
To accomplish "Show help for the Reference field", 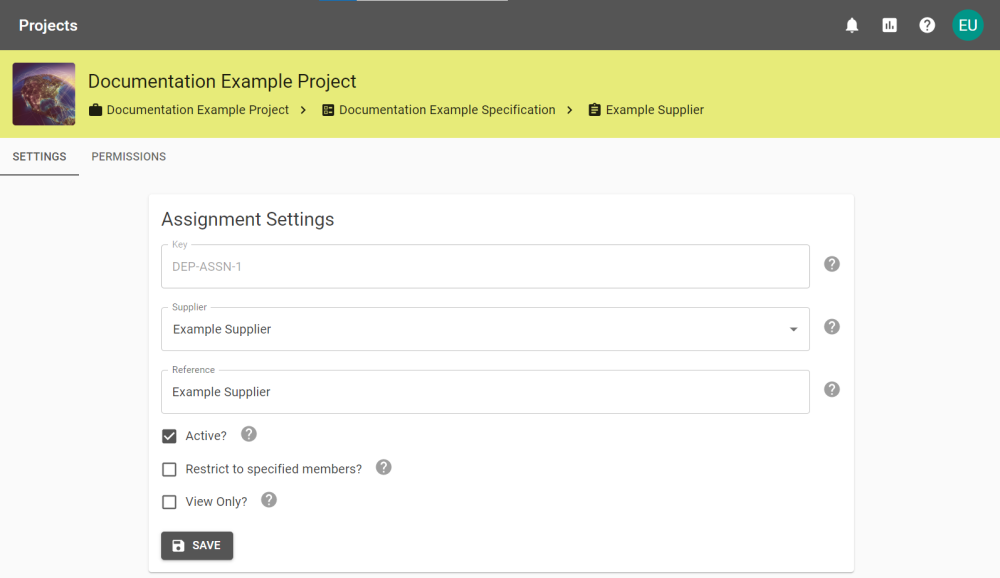I will (831, 389).
